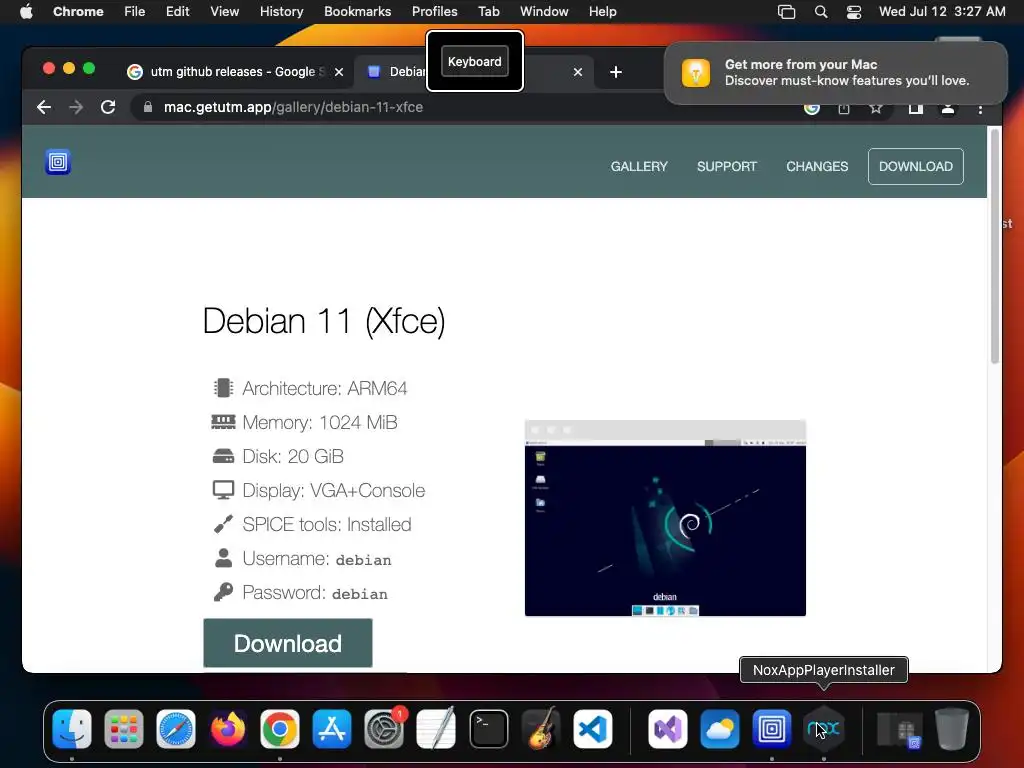
Task: Close the utm github releases tab
Action: coord(339,72)
